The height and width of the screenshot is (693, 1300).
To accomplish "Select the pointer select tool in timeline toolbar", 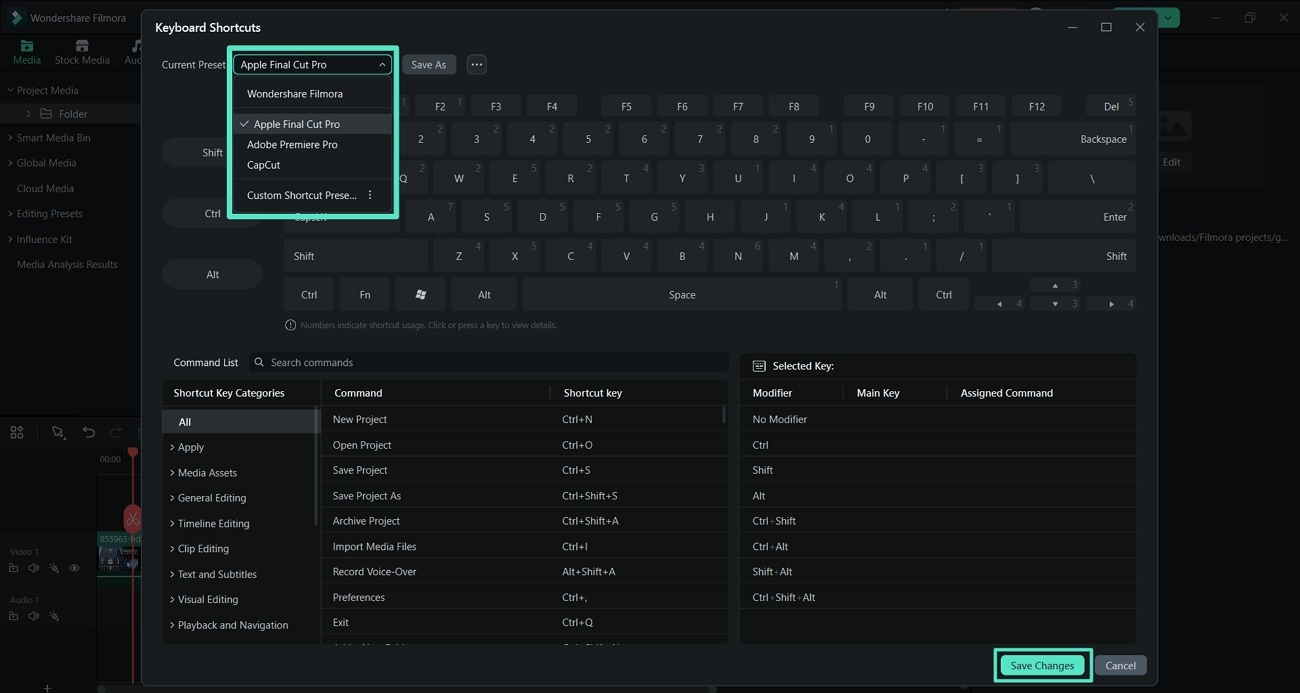I will (x=58, y=432).
